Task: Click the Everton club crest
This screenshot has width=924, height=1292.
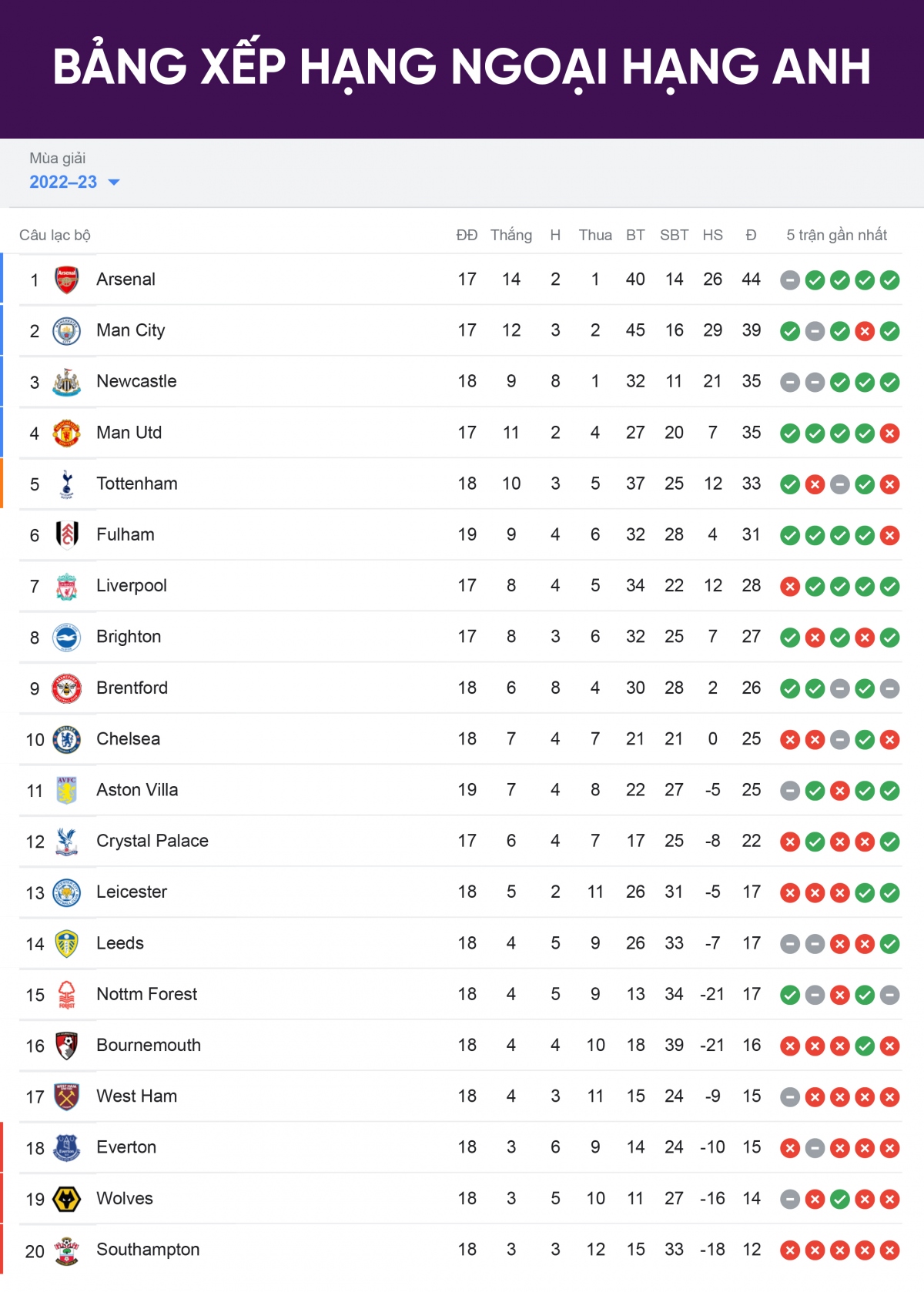Action: 67,1147
